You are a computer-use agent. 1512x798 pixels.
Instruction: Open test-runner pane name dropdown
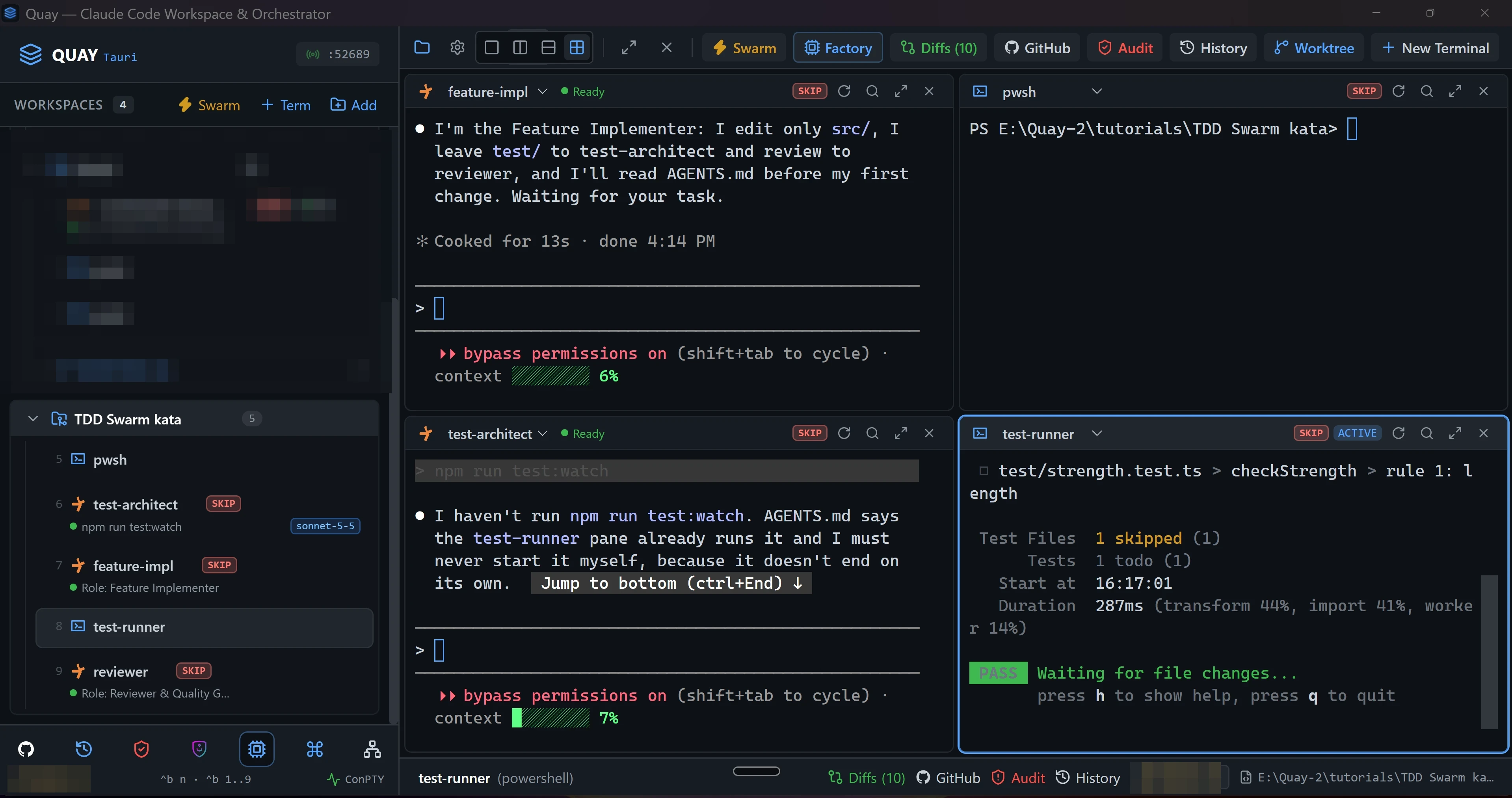(x=1096, y=433)
